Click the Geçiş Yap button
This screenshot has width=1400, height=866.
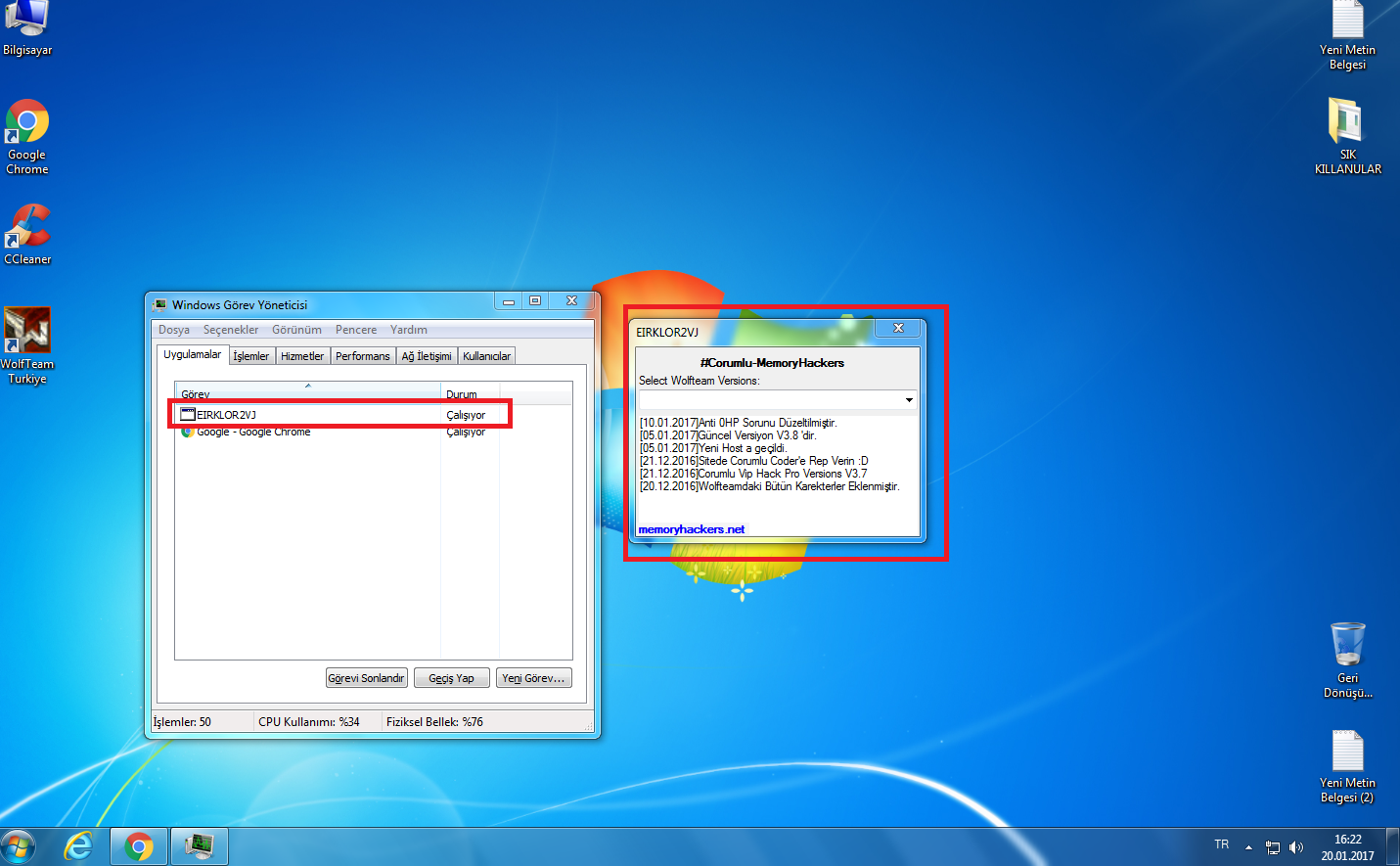(451, 678)
